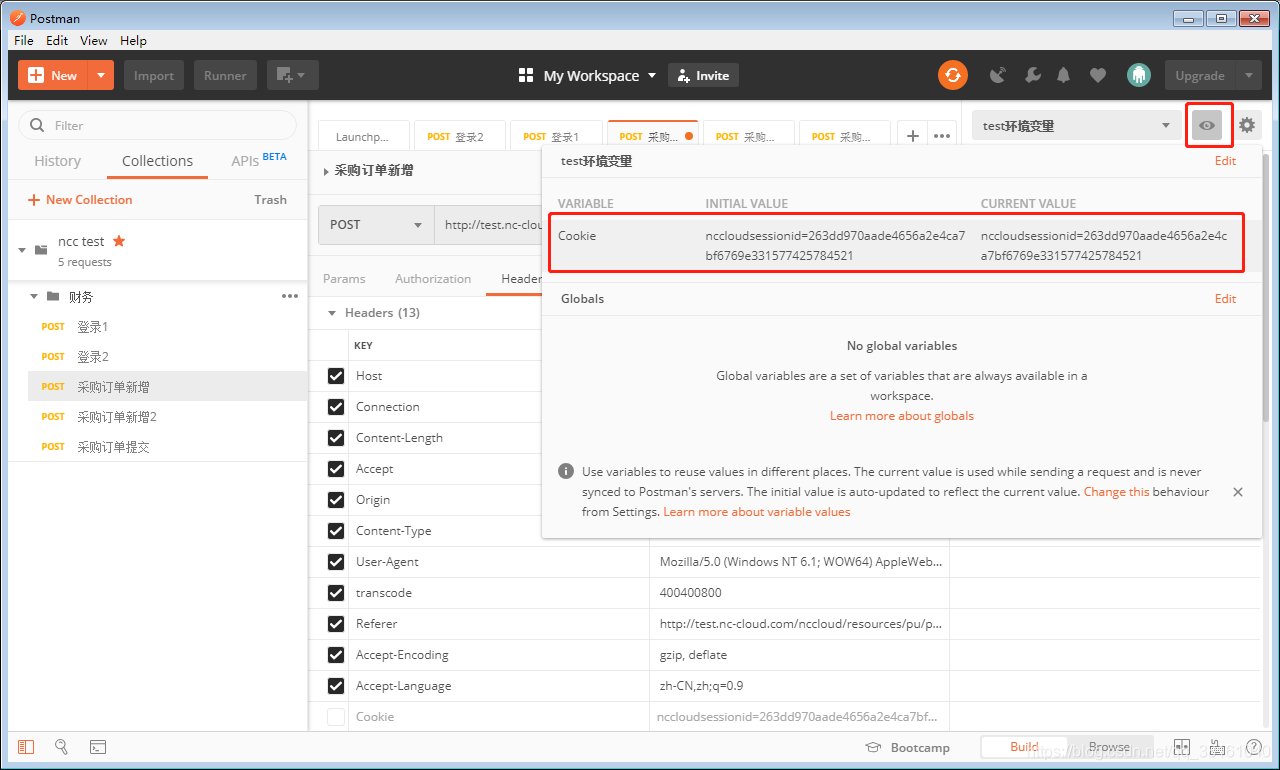Open the Postman console icon
Viewport: 1280px width, 770px height.
coord(98,747)
